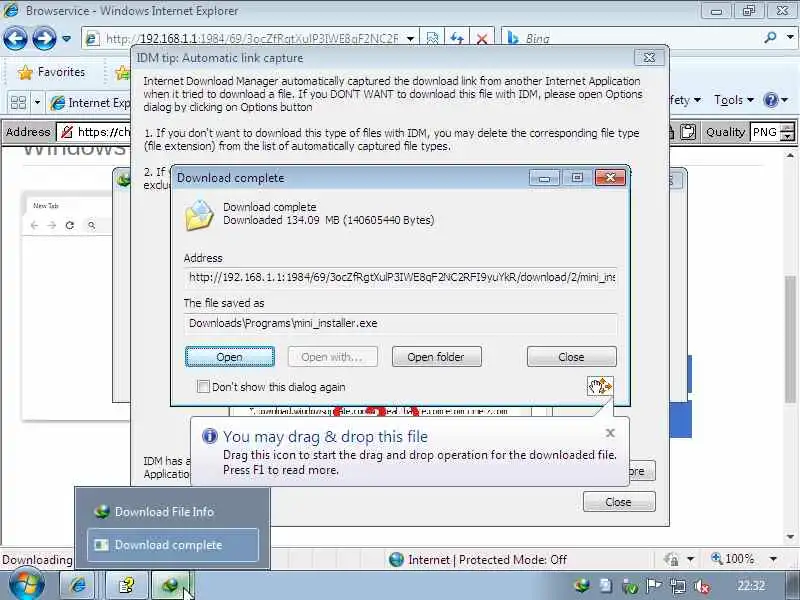800x600 pixels.
Task: Click the search magnifier icon
Action: pyautogui.click(x=770, y=37)
